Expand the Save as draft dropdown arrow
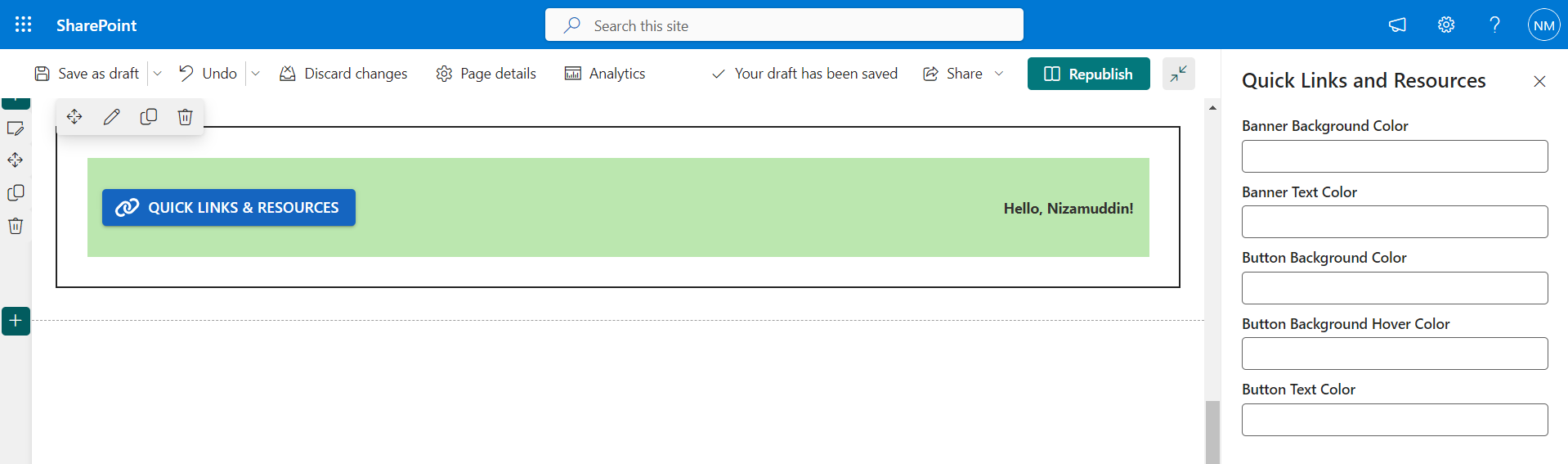Image resolution: width=1568 pixels, height=464 pixels. [158, 74]
